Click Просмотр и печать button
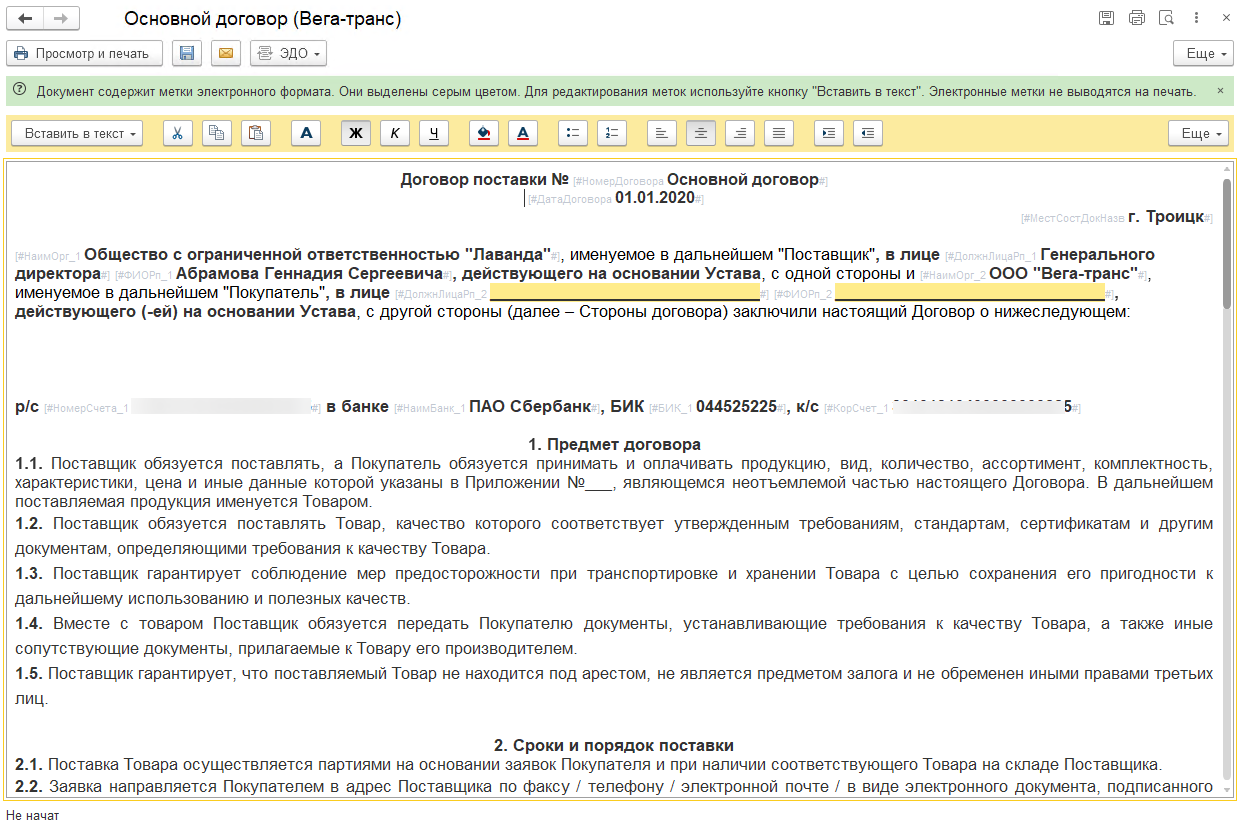Screen dimensions: 1240x825 pos(84,53)
